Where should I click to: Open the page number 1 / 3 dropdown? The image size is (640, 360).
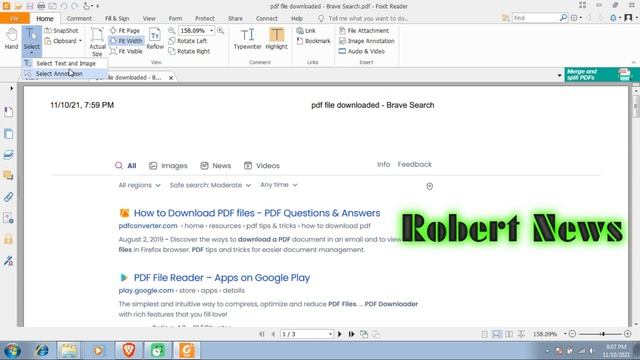(x=330, y=334)
